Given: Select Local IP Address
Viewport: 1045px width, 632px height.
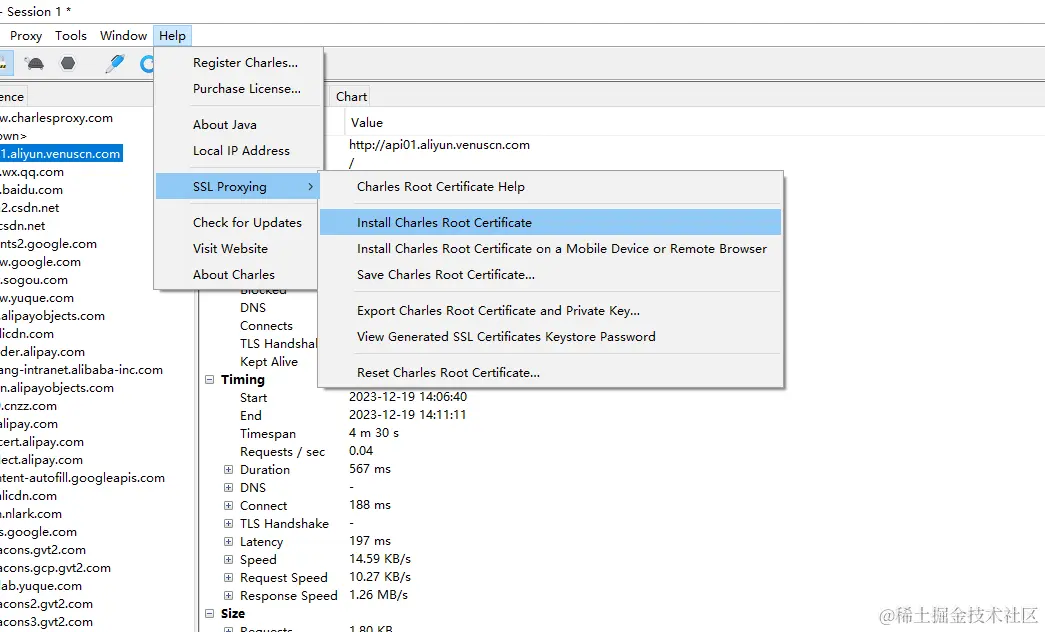Looking at the screenshot, I should (x=241, y=151).
